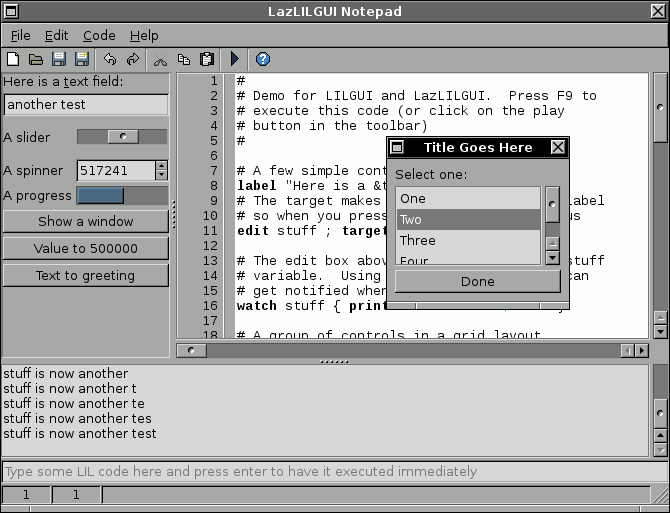Run the code with the play icon
This screenshot has height=513, width=670.
coord(235,60)
